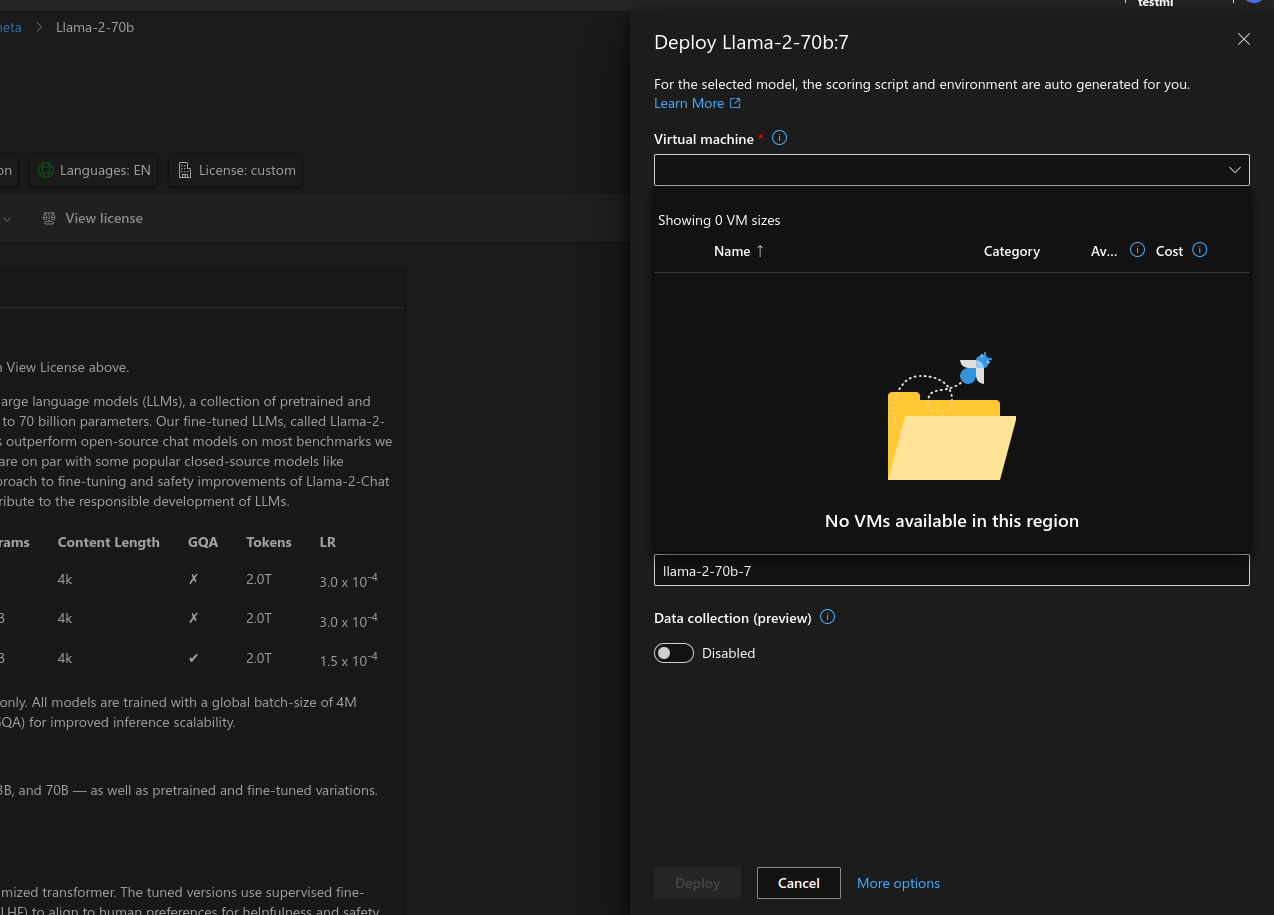Click the Deploy button

pos(697,883)
